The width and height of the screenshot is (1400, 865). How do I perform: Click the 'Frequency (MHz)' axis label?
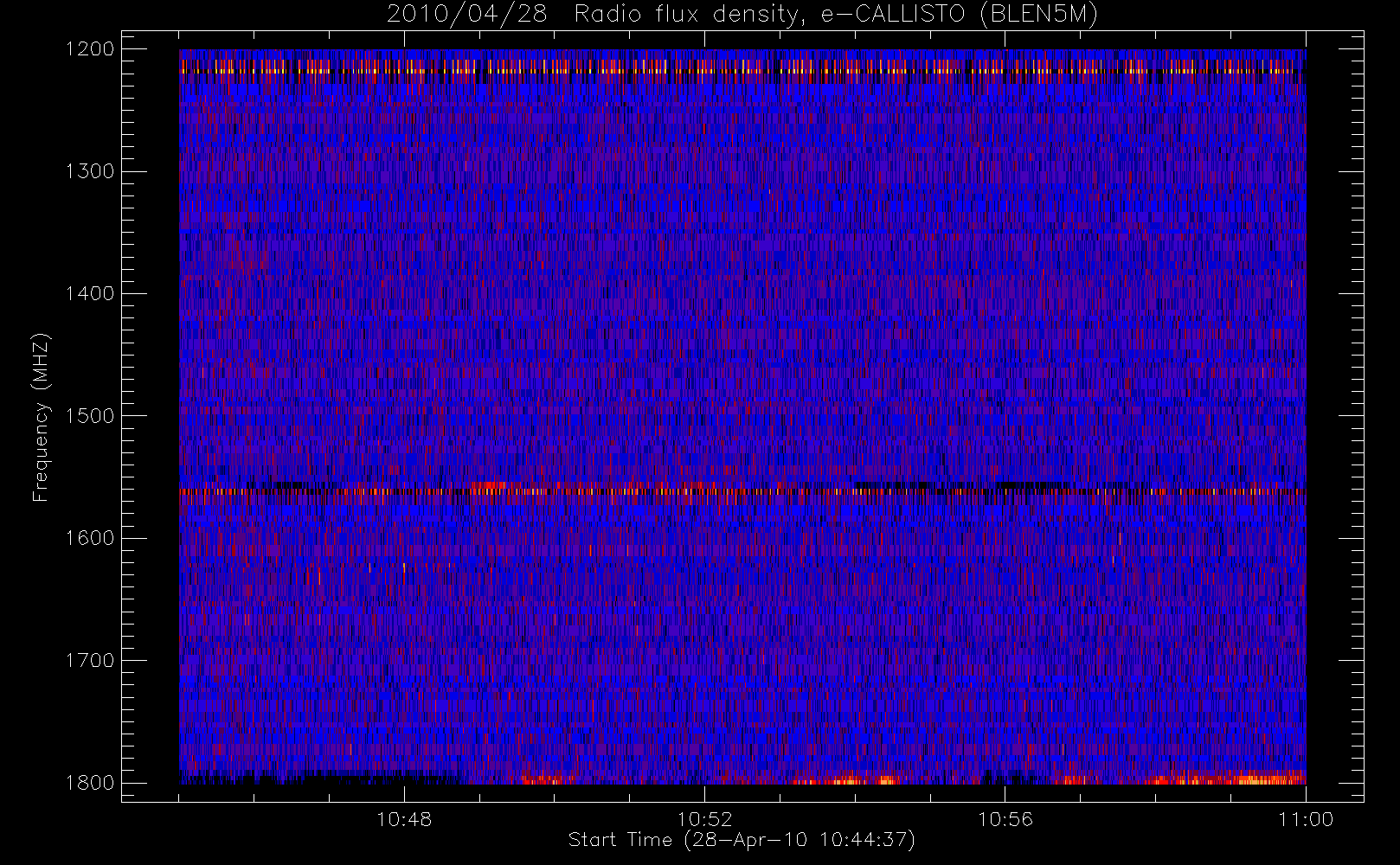point(41,416)
